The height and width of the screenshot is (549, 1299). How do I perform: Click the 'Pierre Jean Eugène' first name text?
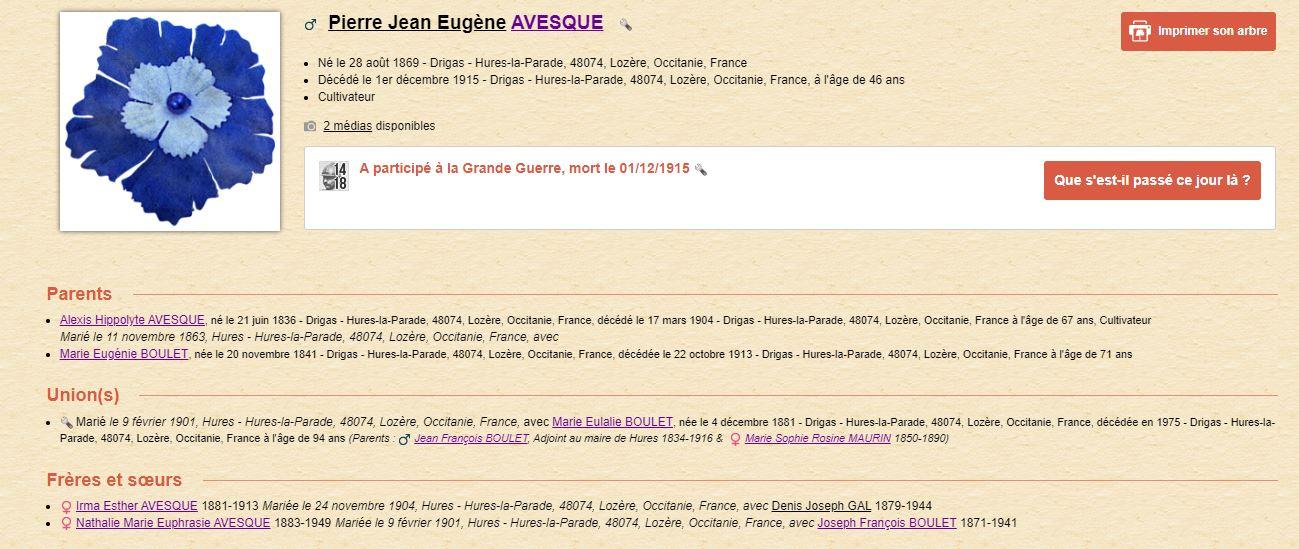click(416, 23)
